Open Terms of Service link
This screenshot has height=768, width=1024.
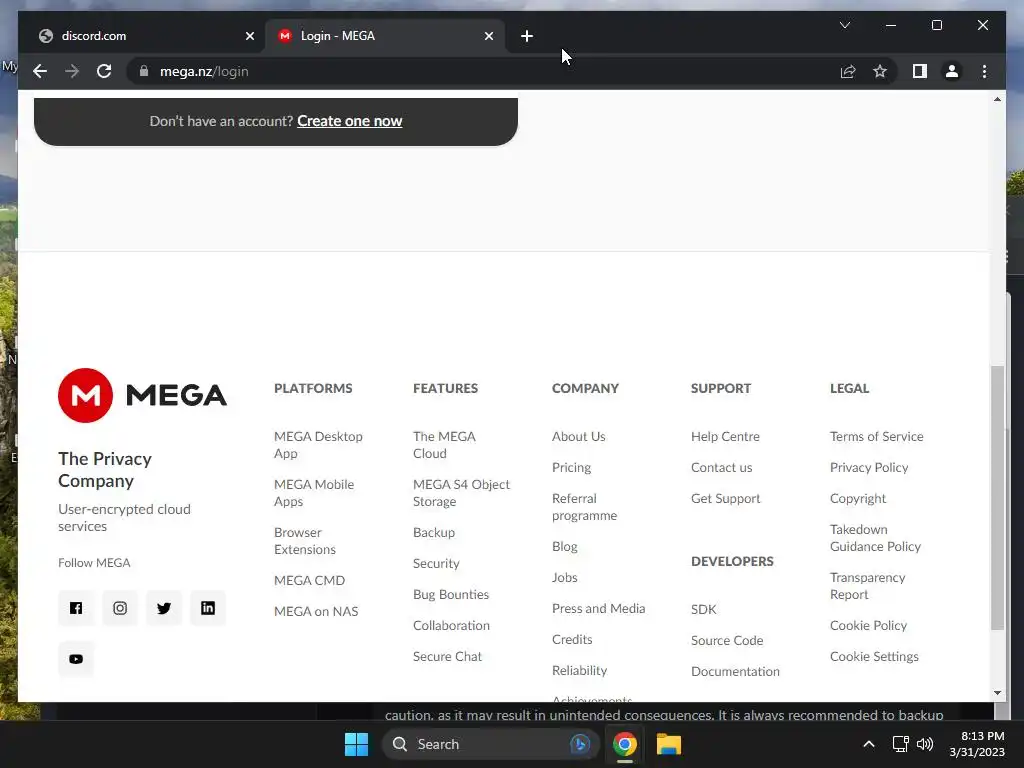[x=876, y=436]
